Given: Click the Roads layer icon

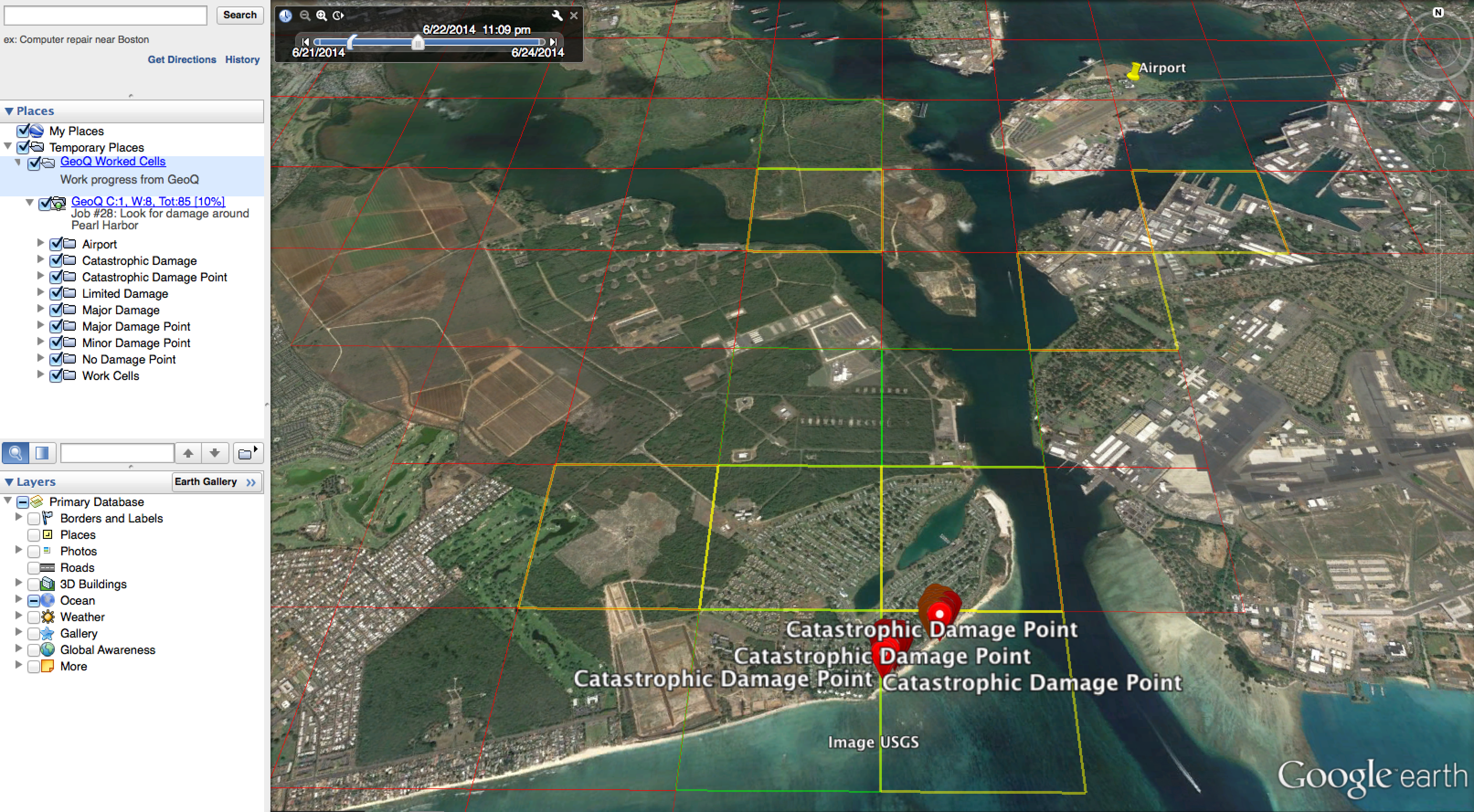Looking at the screenshot, I should (48, 568).
